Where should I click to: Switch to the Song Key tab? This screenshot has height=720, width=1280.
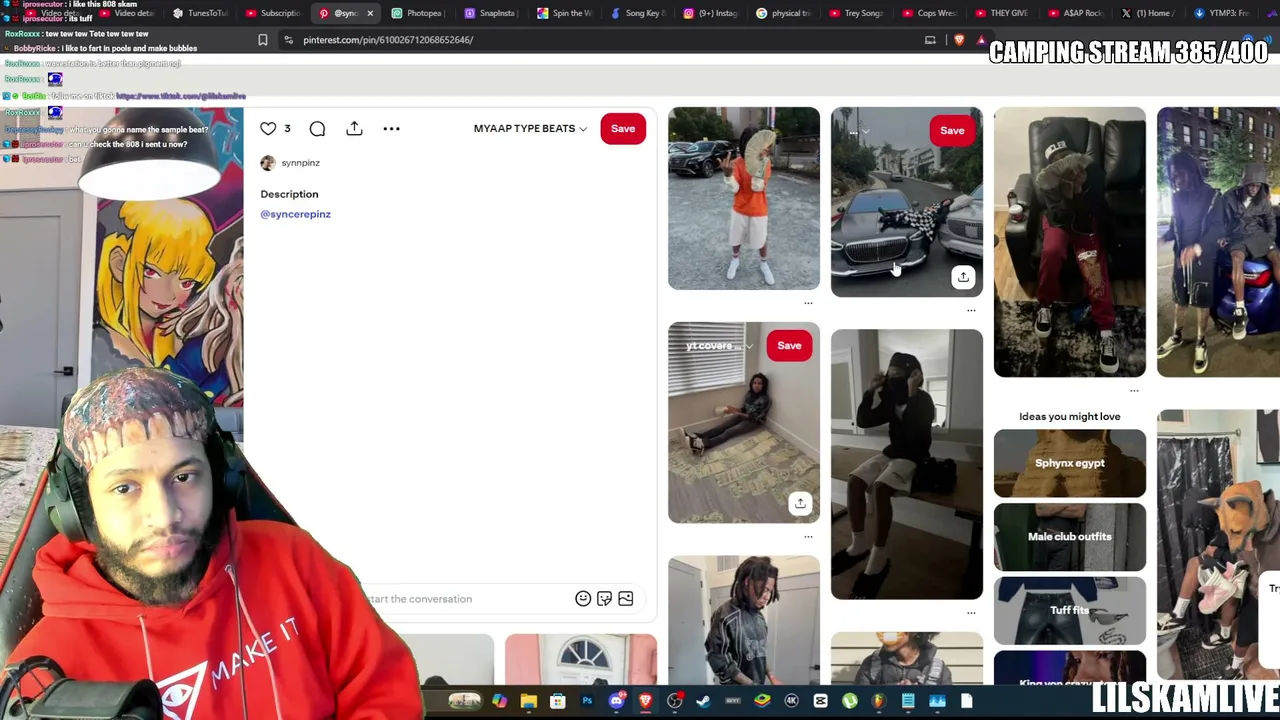[637, 13]
